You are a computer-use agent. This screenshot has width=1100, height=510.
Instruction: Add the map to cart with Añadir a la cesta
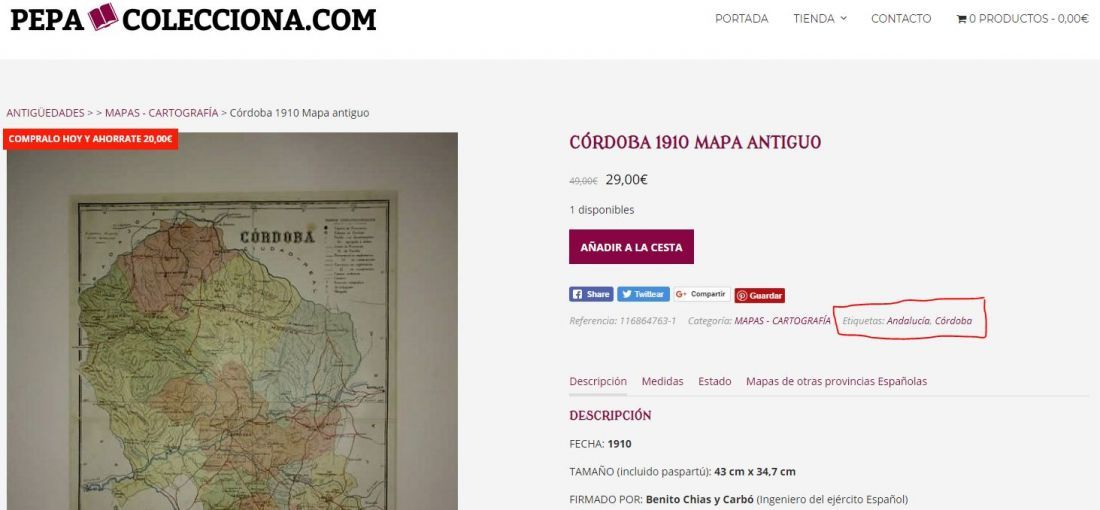pyautogui.click(x=631, y=247)
